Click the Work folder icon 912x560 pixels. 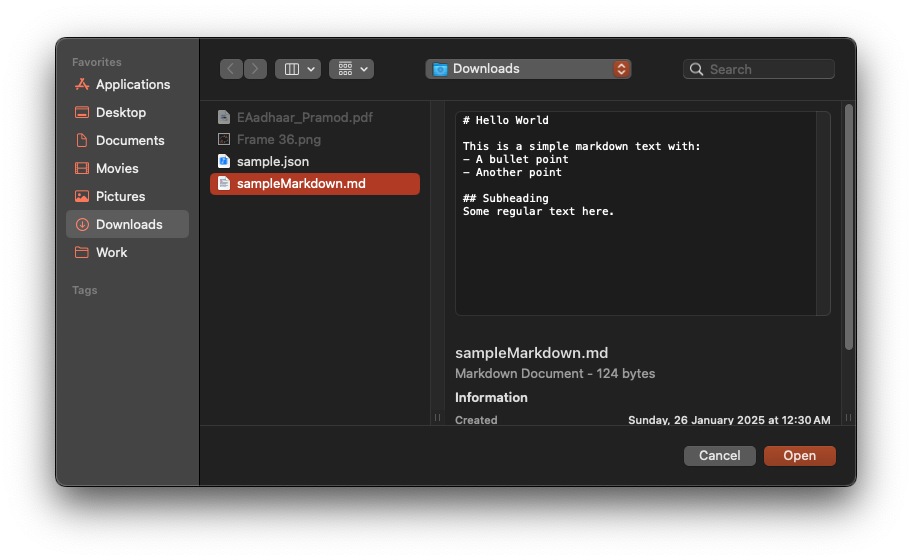[82, 252]
